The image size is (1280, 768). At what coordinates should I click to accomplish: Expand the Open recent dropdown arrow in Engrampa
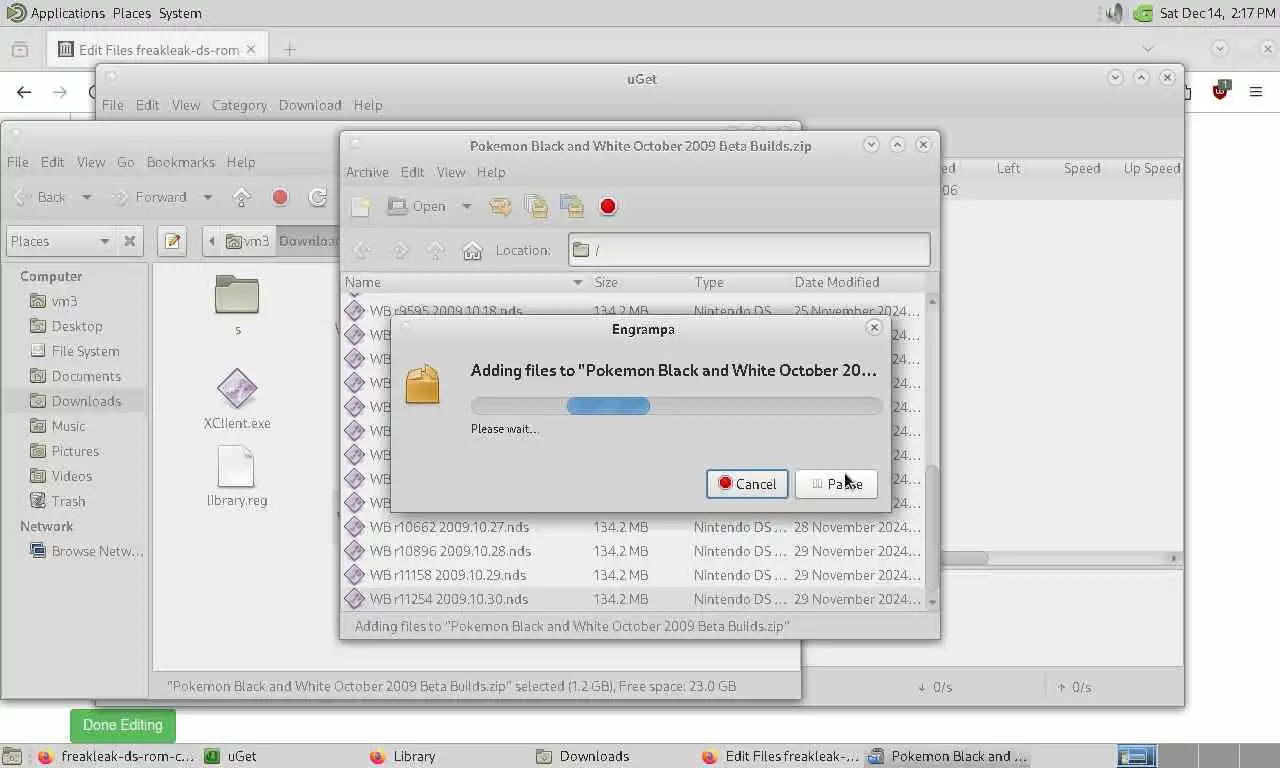466,206
